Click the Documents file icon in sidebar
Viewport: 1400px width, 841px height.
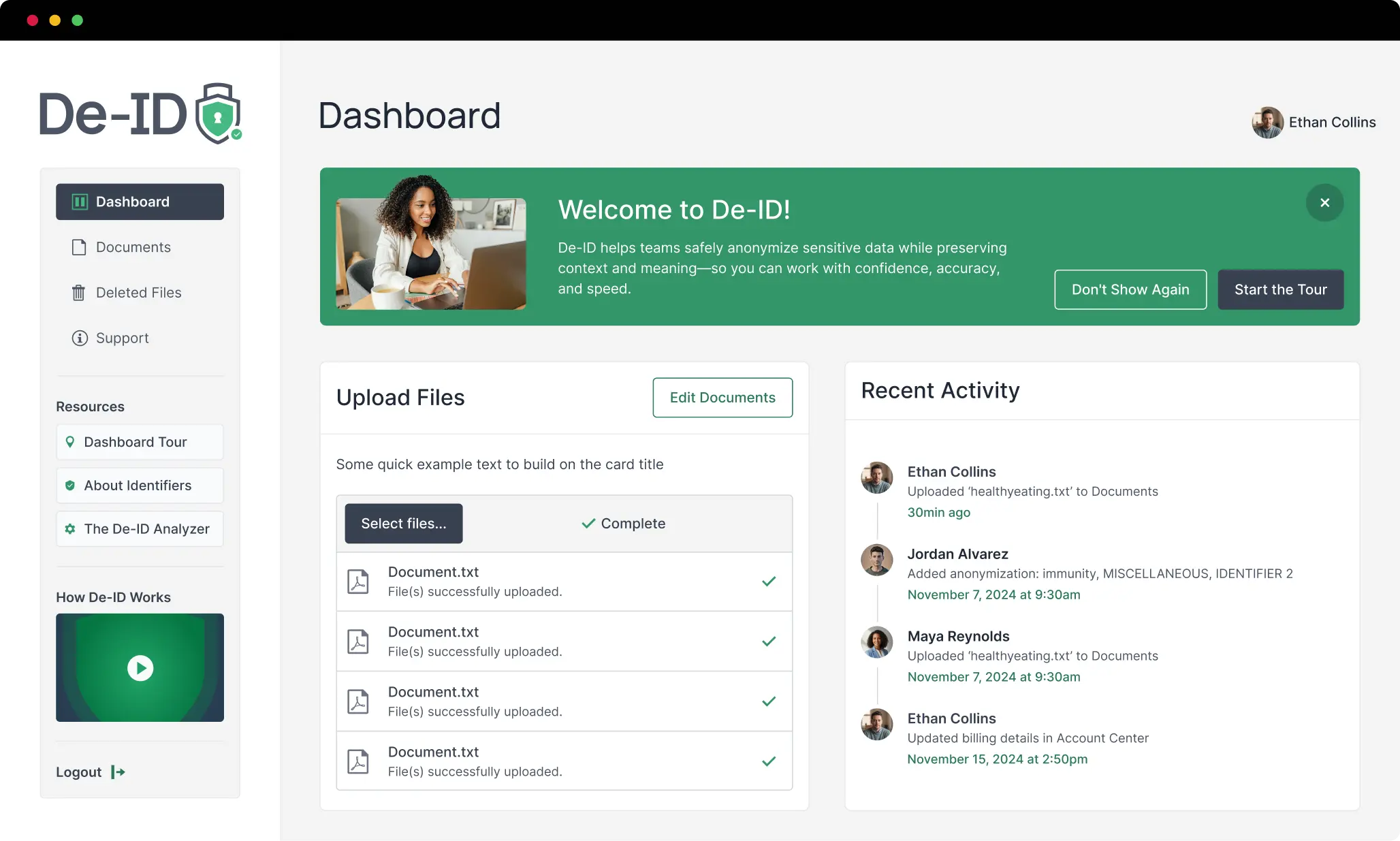tap(79, 247)
